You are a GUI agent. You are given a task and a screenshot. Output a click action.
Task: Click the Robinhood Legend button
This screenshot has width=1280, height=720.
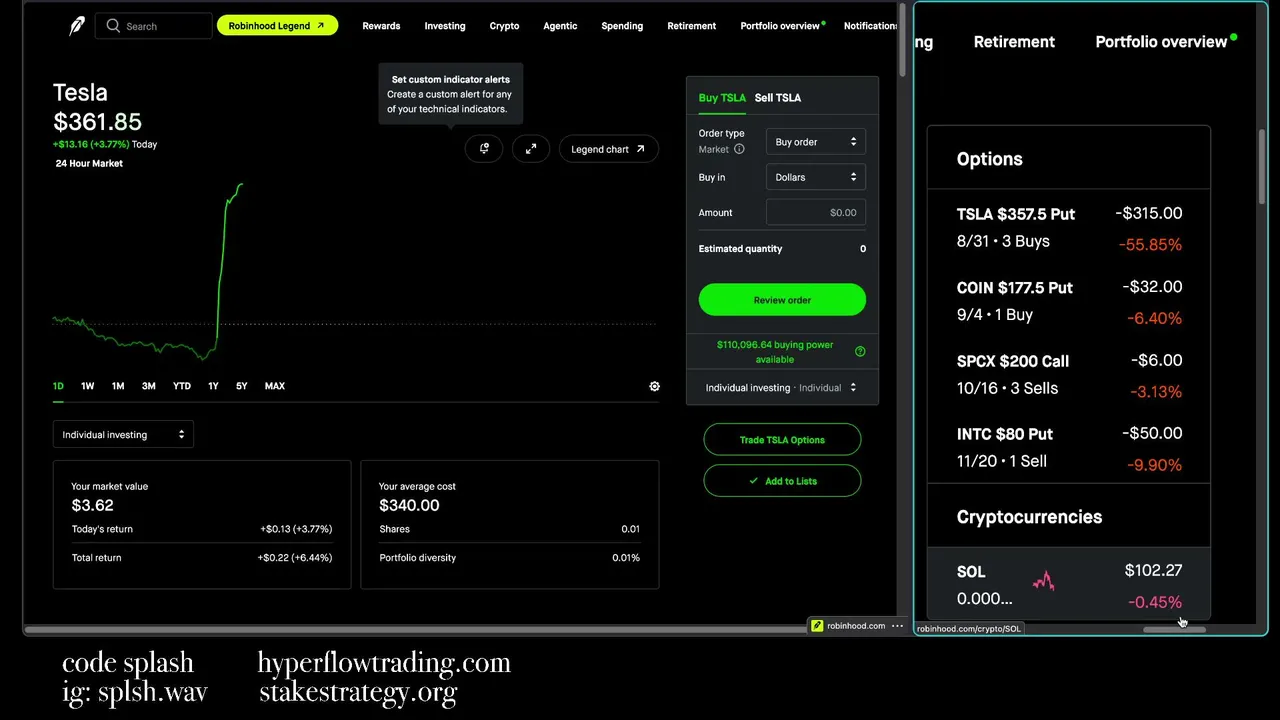(x=277, y=26)
